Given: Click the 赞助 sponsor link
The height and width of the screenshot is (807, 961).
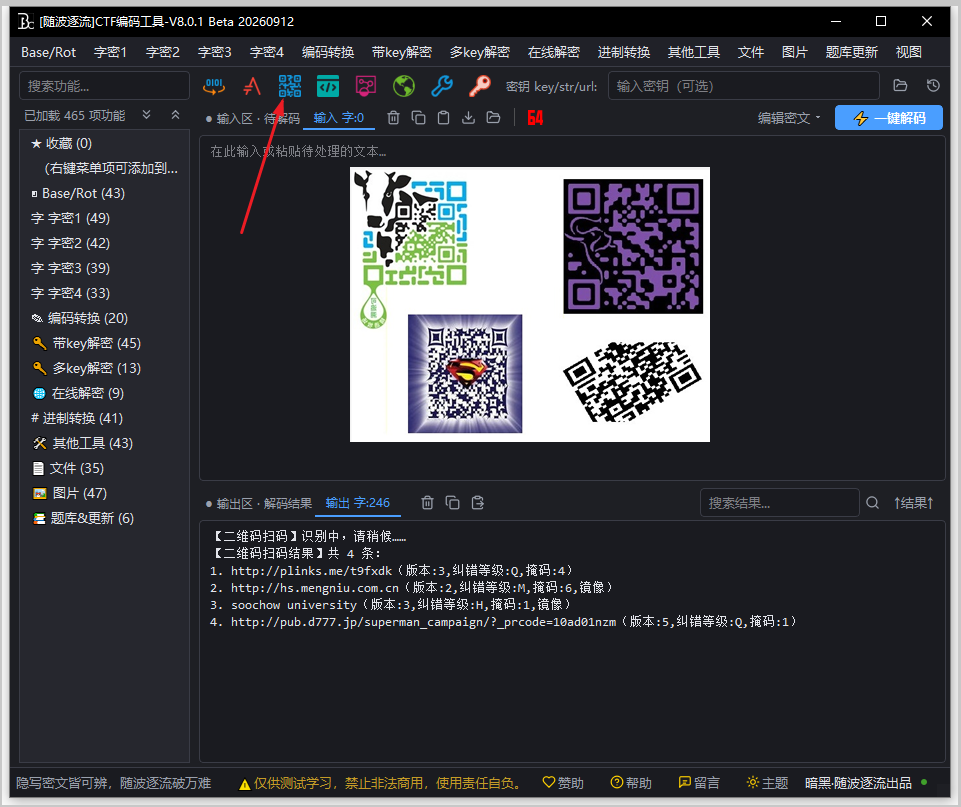Looking at the screenshot, I should point(563,782).
